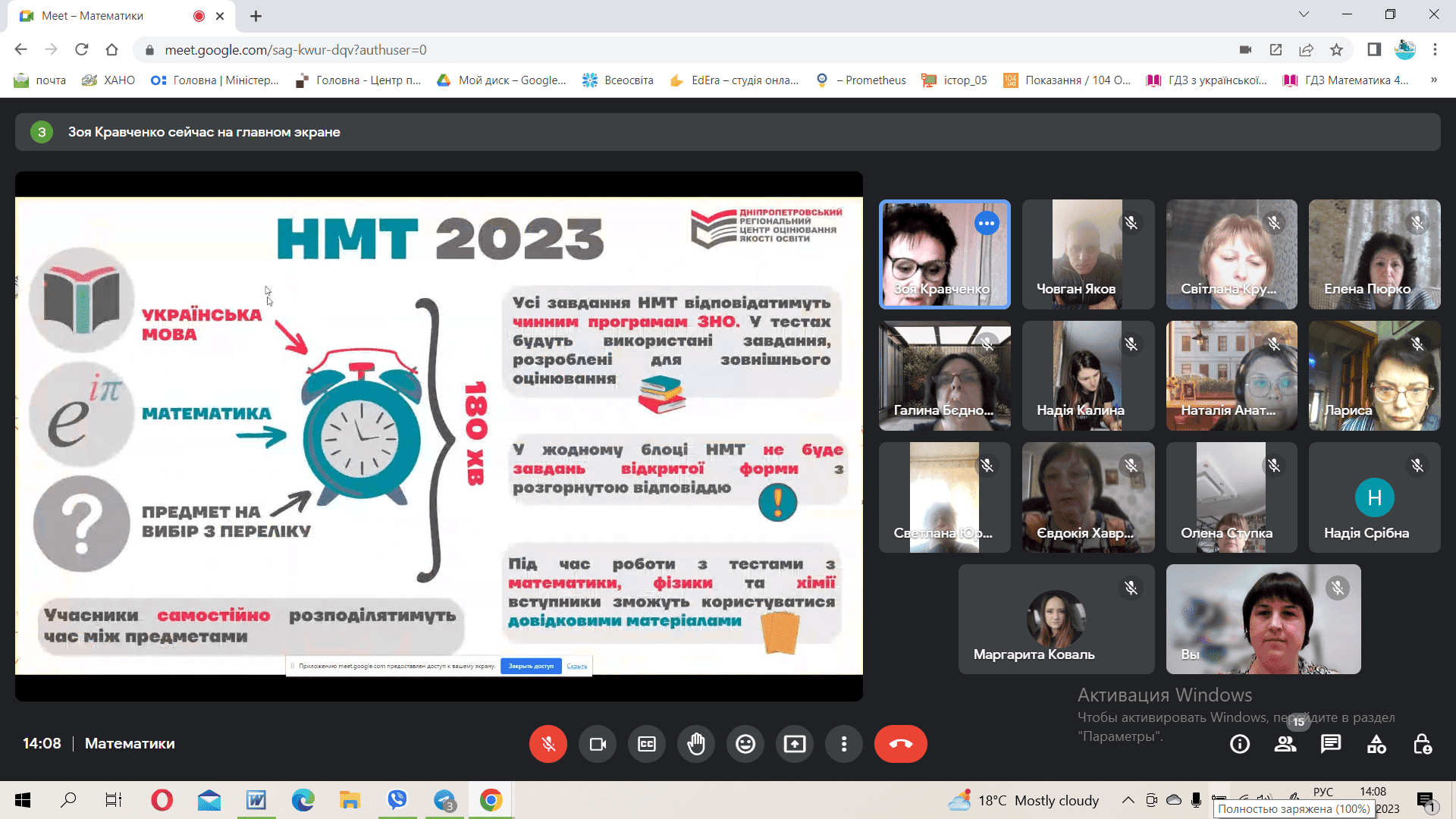View site information lock icon
Screen dimensions: 1456x819
149,50
